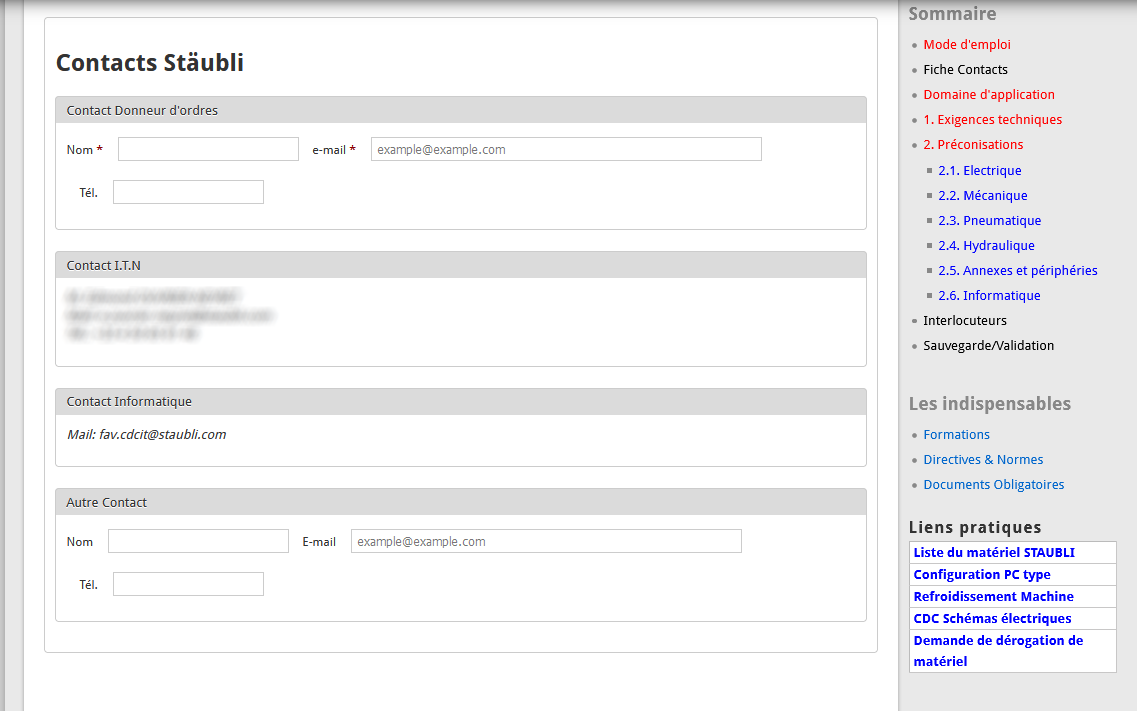The image size is (1137, 711).
Task: Open 2.4. Hydraulique sub-section
Action: coord(986,246)
